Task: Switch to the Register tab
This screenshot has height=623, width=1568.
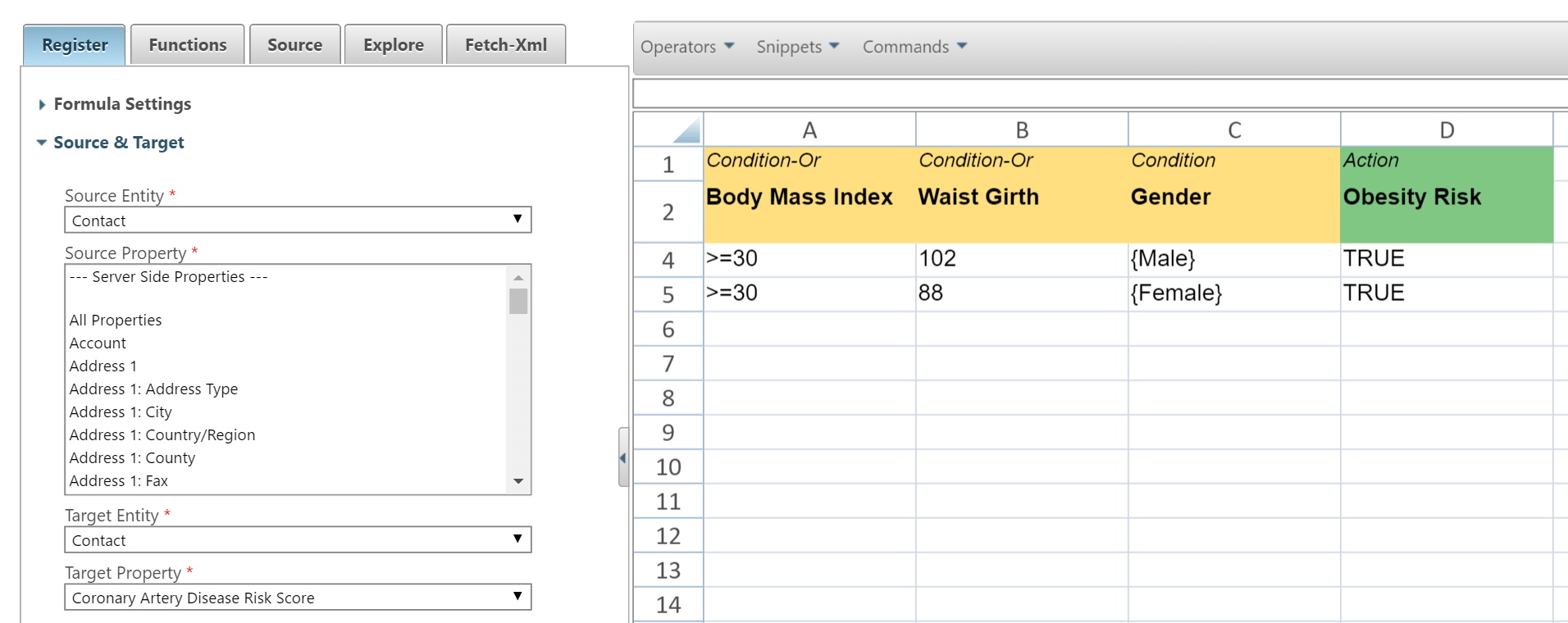Action: click(x=75, y=45)
